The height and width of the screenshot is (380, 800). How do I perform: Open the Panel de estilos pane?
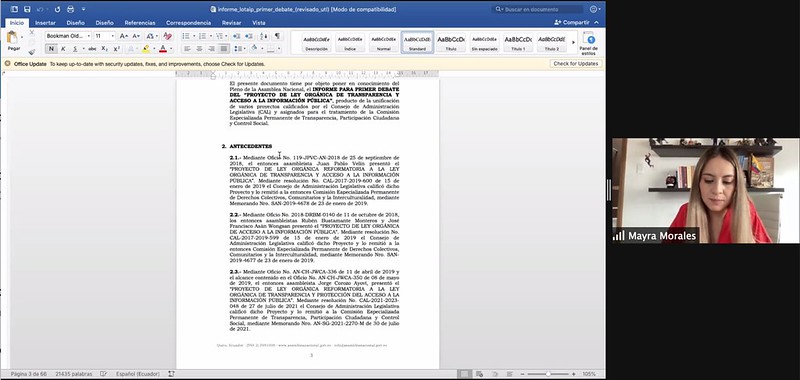point(589,43)
